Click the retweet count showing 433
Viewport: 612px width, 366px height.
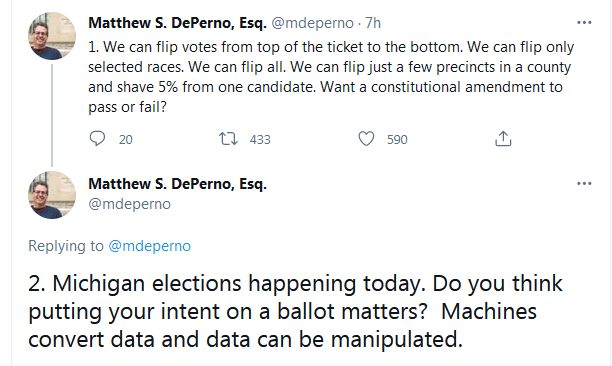pyautogui.click(x=260, y=139)
